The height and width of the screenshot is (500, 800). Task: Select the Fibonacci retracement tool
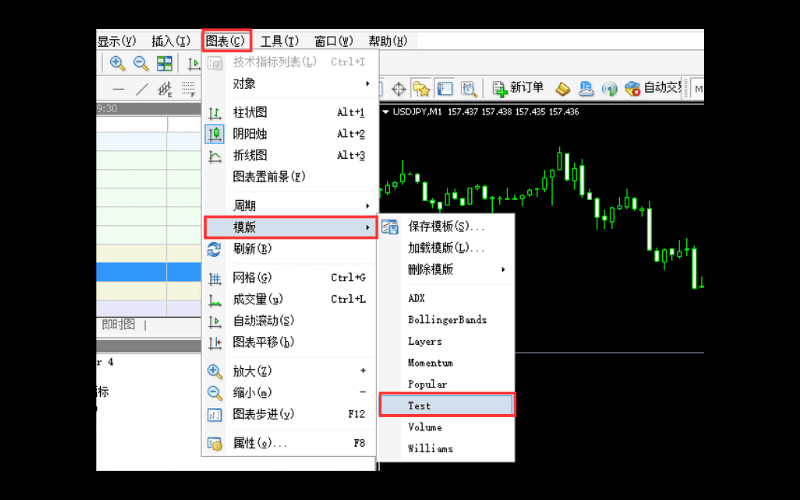188,90
